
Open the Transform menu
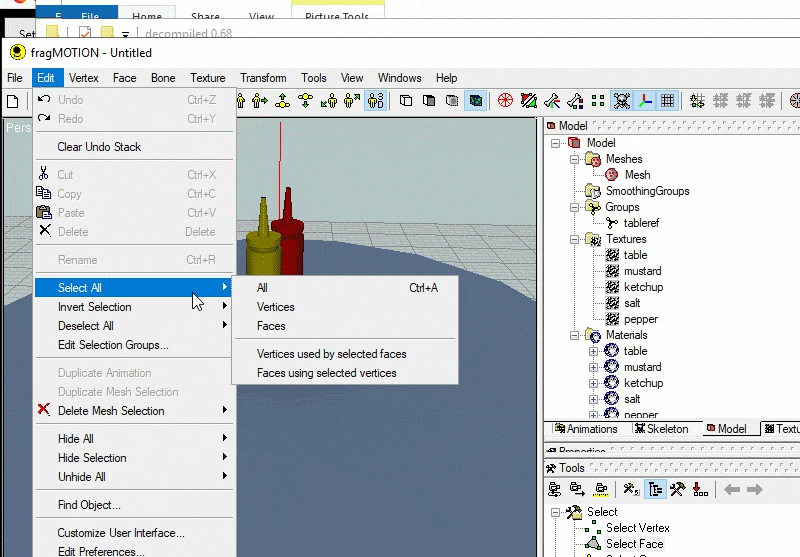(x=263, y=78)
